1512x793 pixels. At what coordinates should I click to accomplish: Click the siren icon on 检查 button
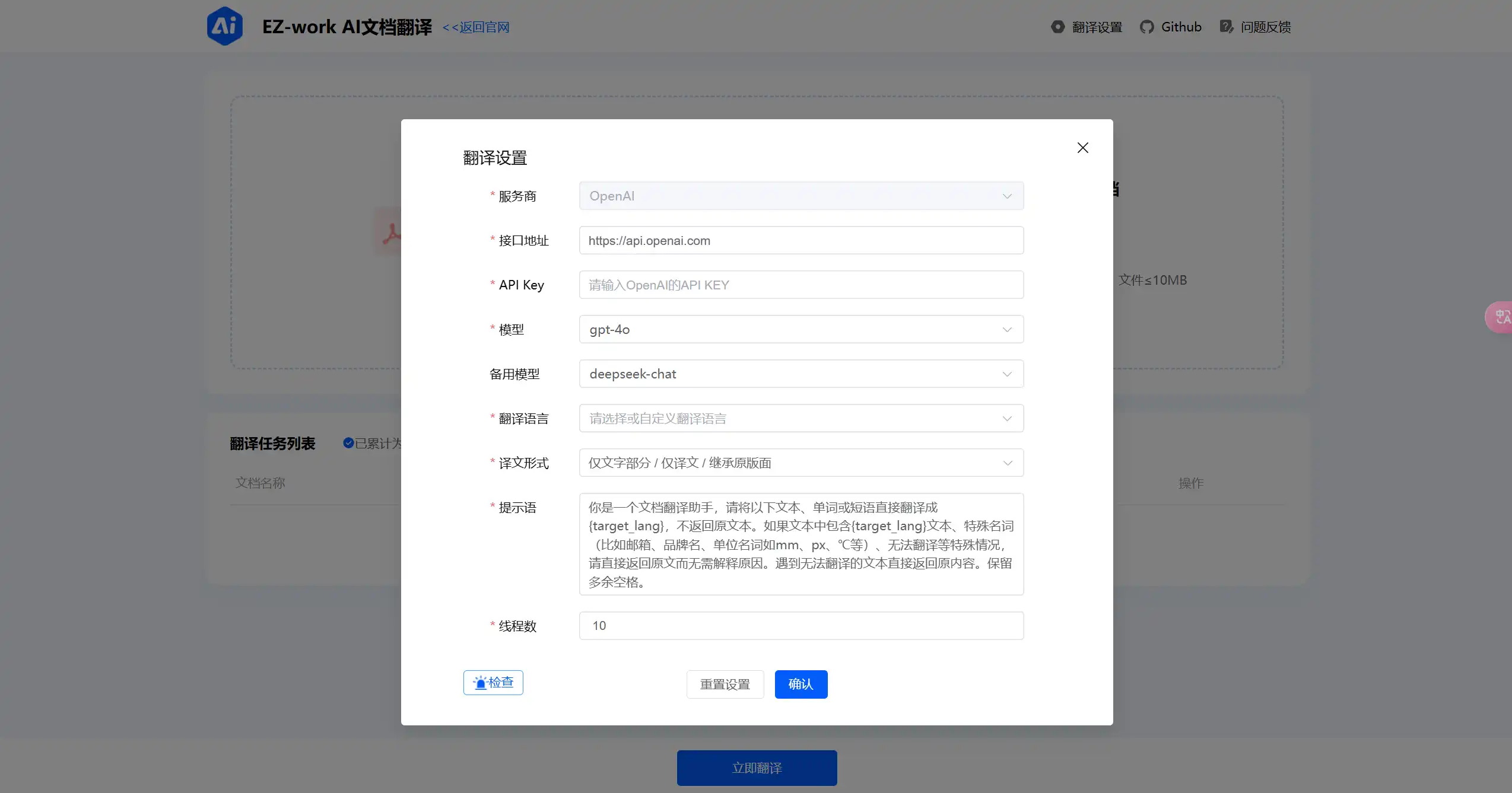click(x=480, y=683)
